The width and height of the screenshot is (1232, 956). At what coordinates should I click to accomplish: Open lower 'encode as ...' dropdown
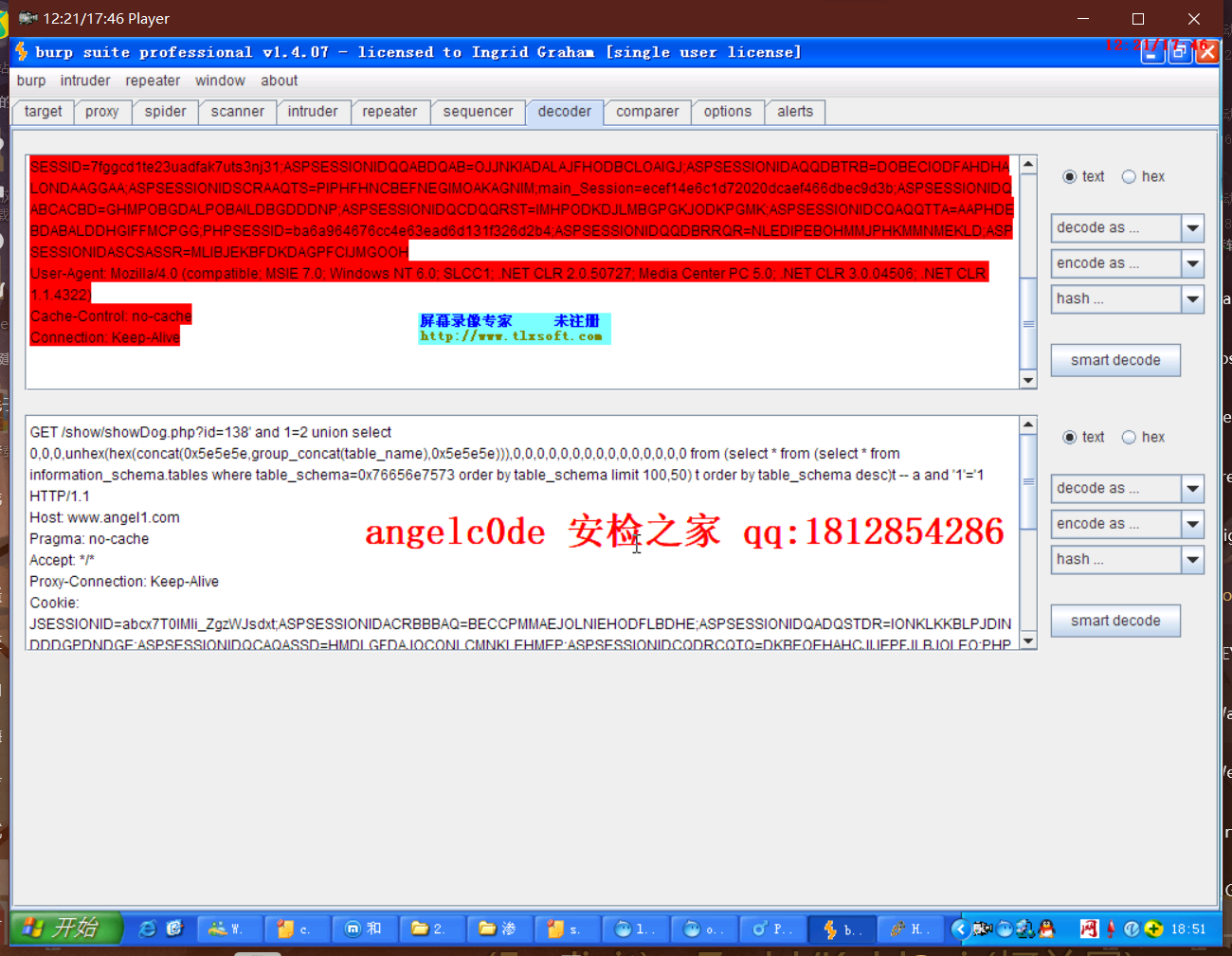coord(1127,523)
